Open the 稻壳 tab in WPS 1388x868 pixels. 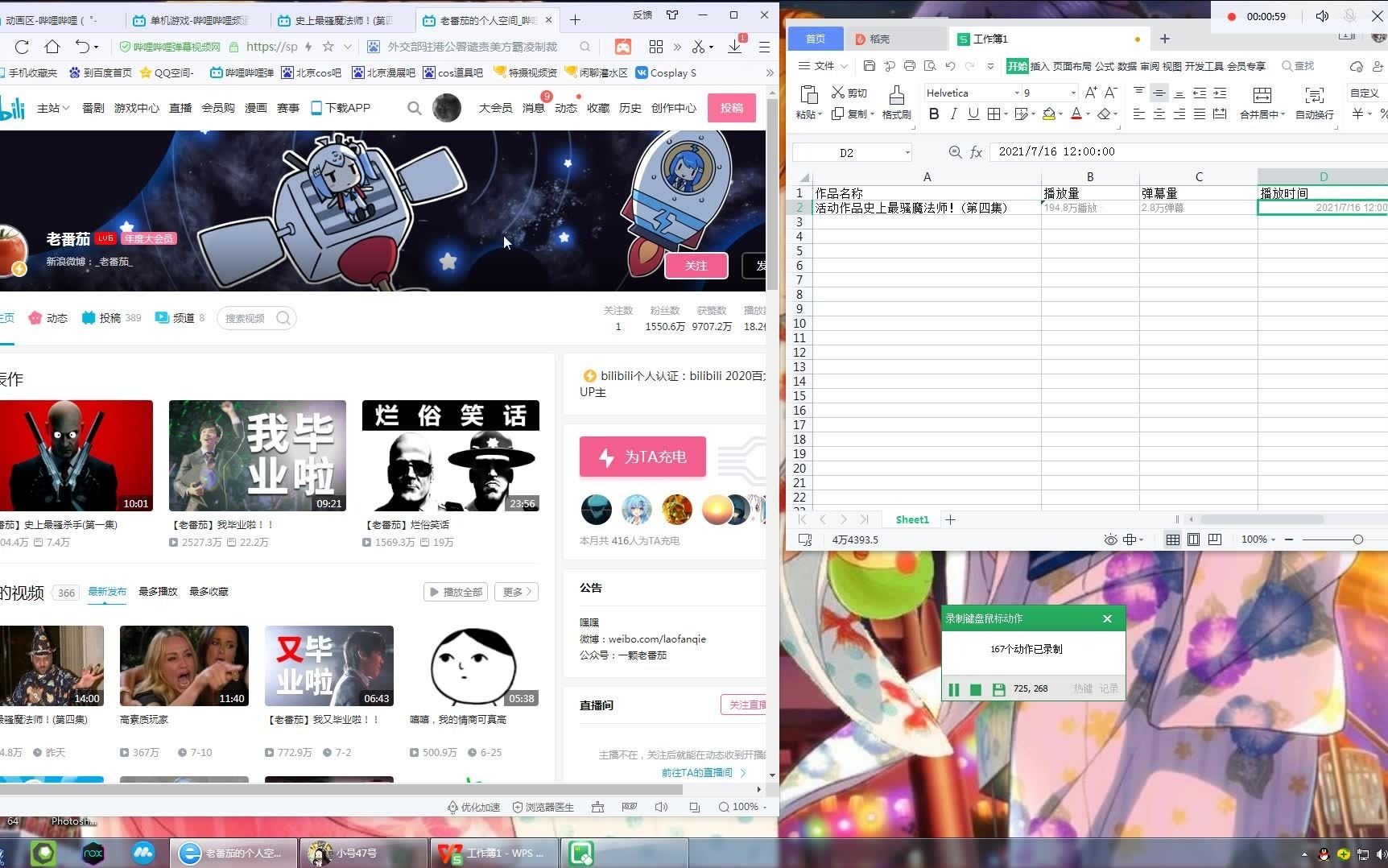pos(879,38)
